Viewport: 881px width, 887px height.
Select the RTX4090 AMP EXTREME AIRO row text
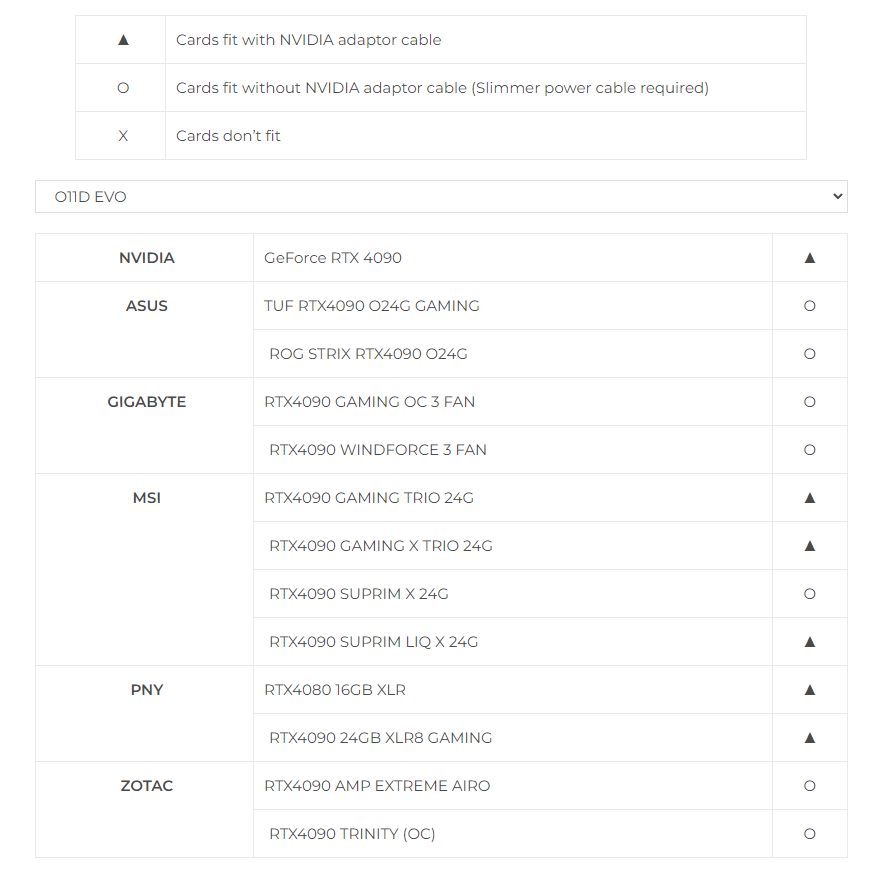(377, 786)
